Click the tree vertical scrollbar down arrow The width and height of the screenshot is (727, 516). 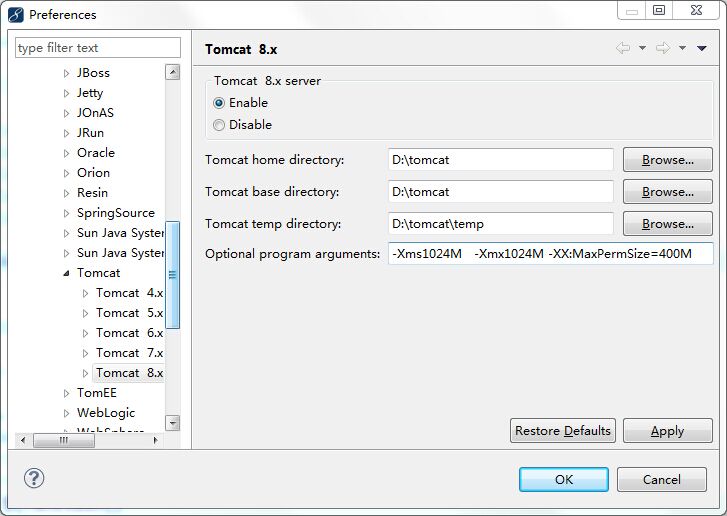click(172, 423)
